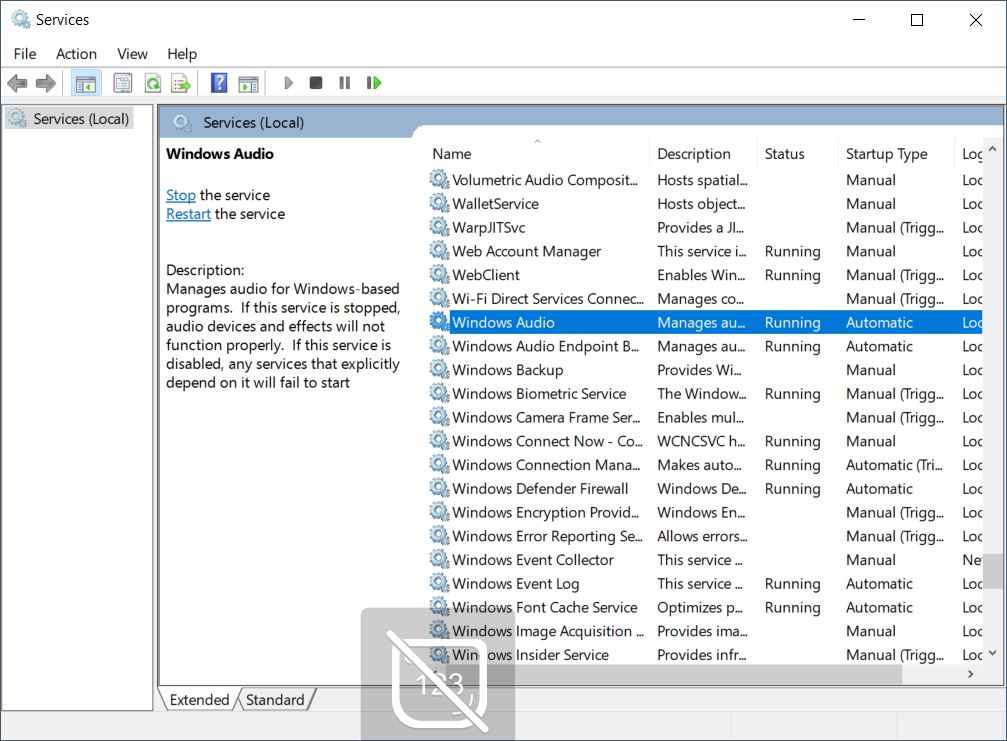Image resolution: width=1007 pixels, height=741 pixels.
Task: Switch to the Extended tab
Action: 199,699
